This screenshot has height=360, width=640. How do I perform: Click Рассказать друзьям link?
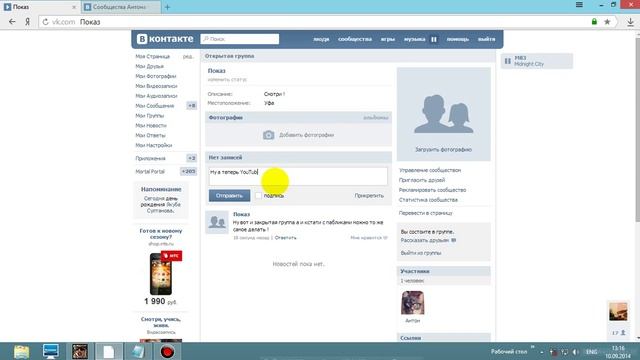click(424, 240)
